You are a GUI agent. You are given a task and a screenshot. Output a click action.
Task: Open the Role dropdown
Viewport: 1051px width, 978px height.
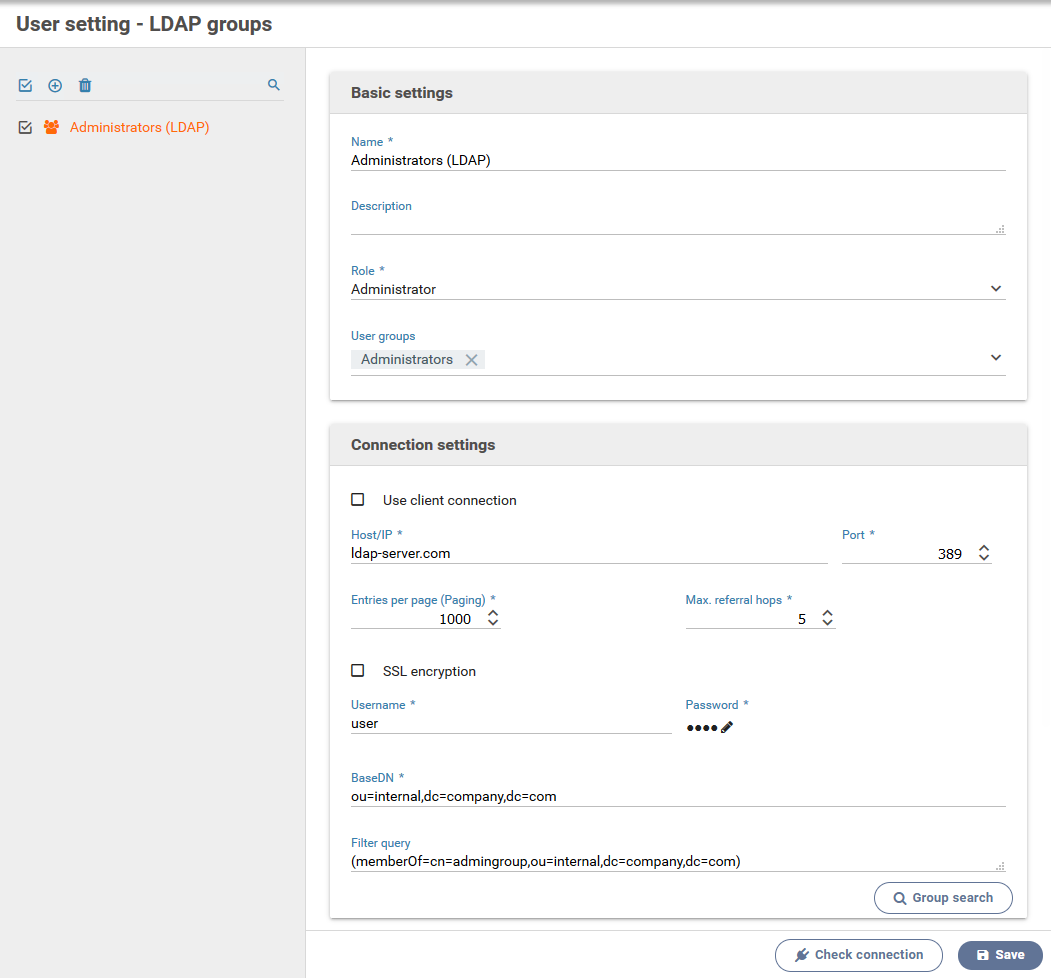coord(995,289)
